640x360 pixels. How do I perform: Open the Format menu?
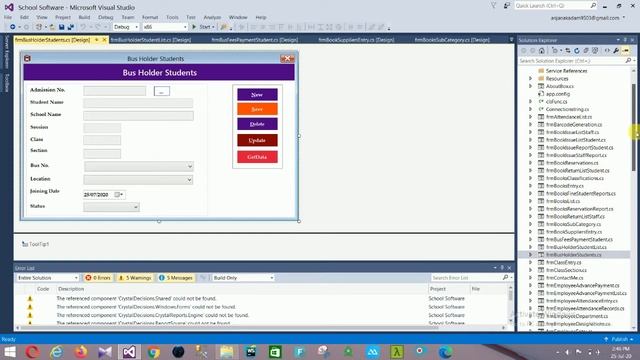(150, 17)
